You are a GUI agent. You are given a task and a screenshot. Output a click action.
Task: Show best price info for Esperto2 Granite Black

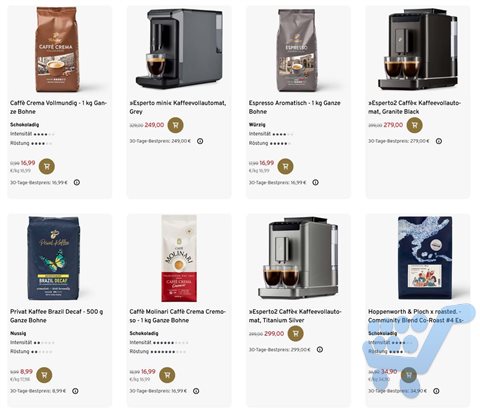[x=439, y=141]
